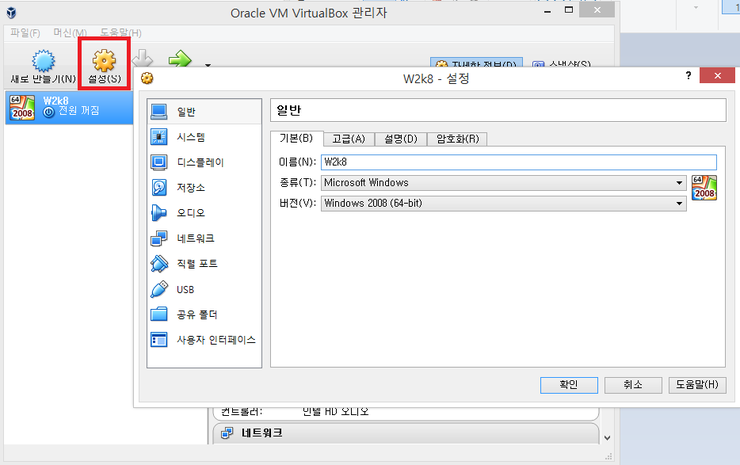Screen dimensions: 740x465
Task: Open 설정 (Settings) gear icon in toolbar
Action: click(x=104, y=62)
